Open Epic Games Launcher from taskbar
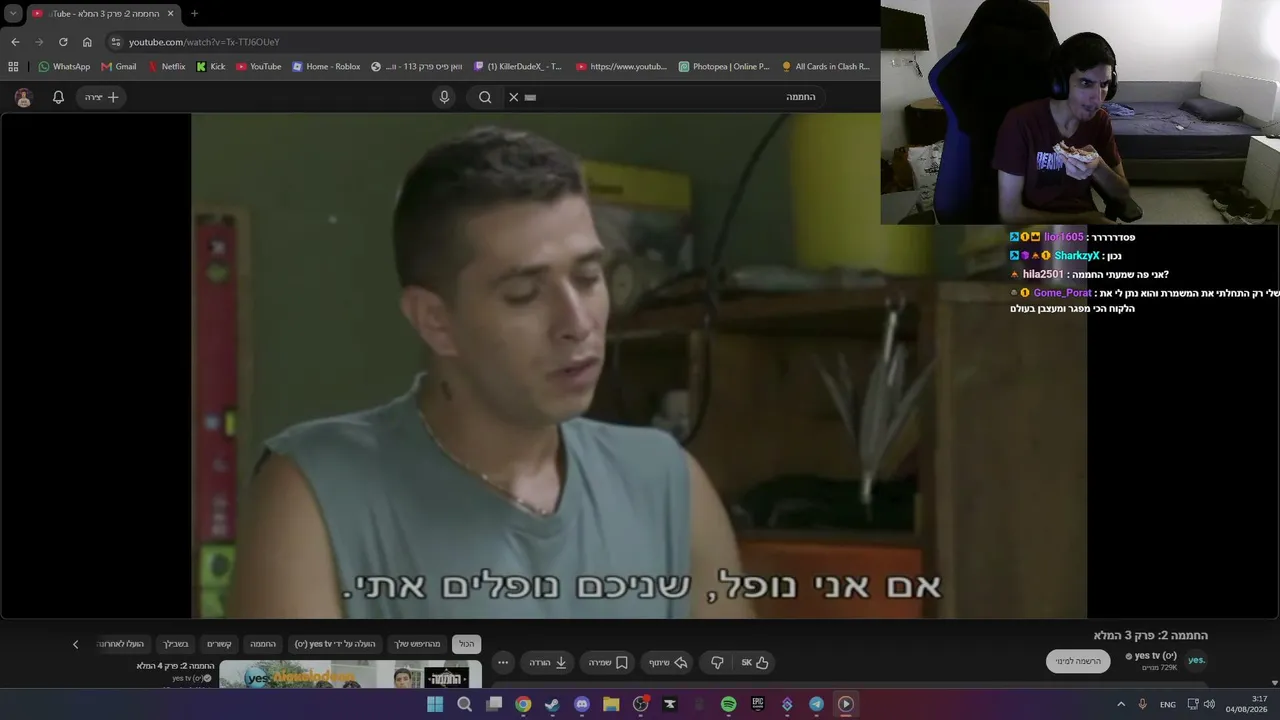 [758, 704]
